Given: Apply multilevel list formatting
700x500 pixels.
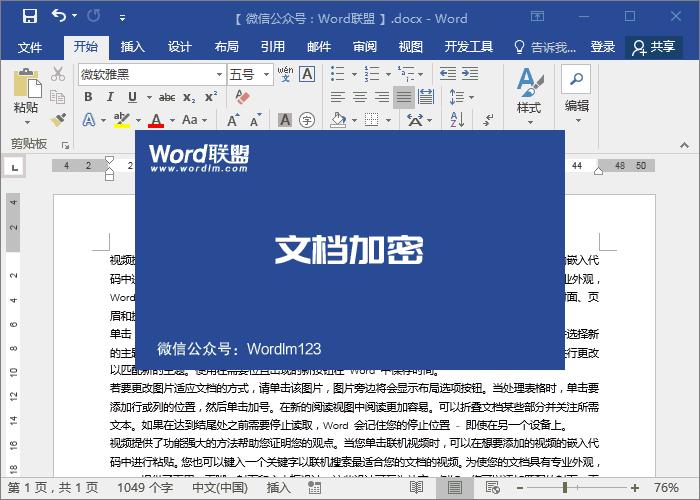Looking at the screenshot, I should tap(406, 74).
